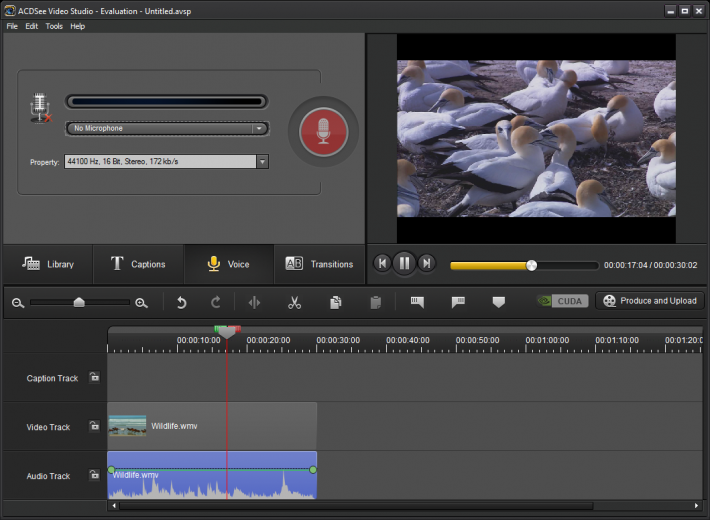The image size is (710, 520).
Task: Click the right audio volume envelope point
Action: point(313,470)
